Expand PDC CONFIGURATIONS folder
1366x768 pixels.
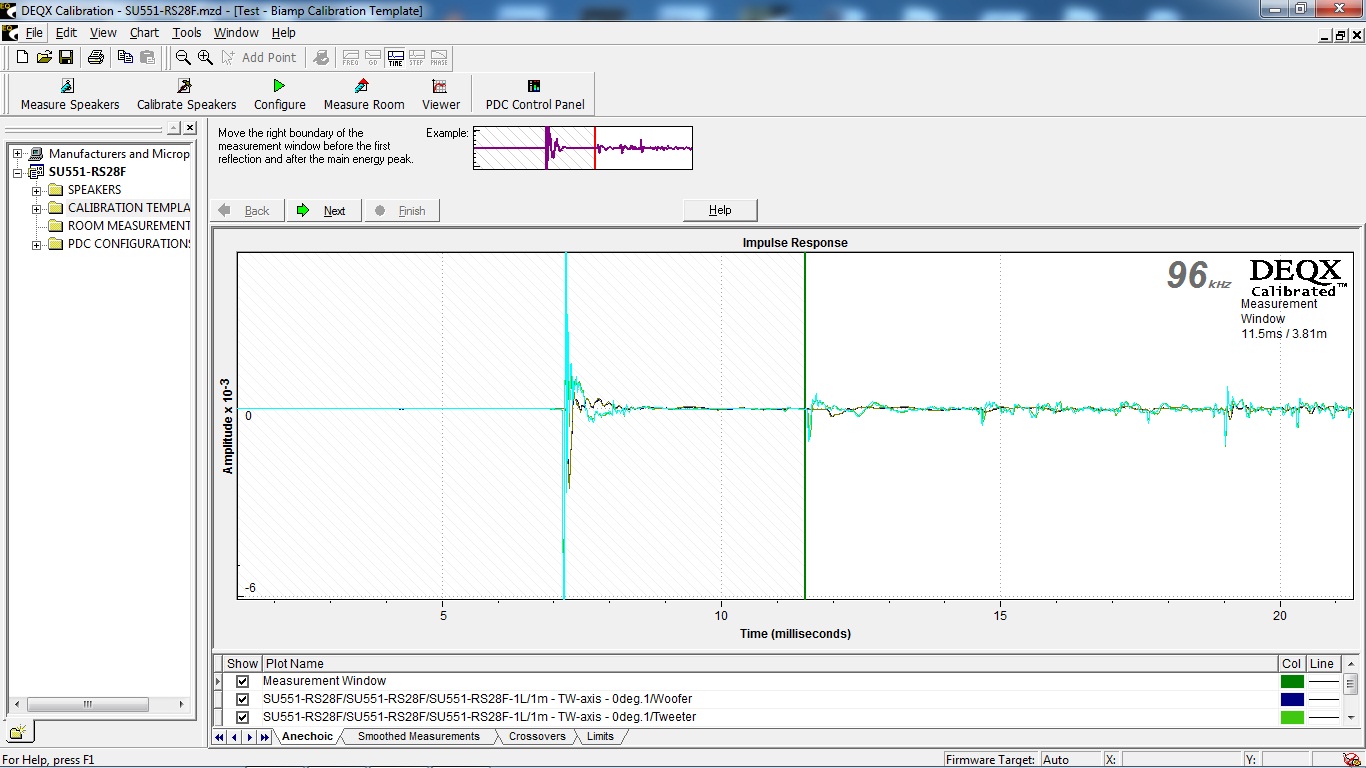[36, 244]
